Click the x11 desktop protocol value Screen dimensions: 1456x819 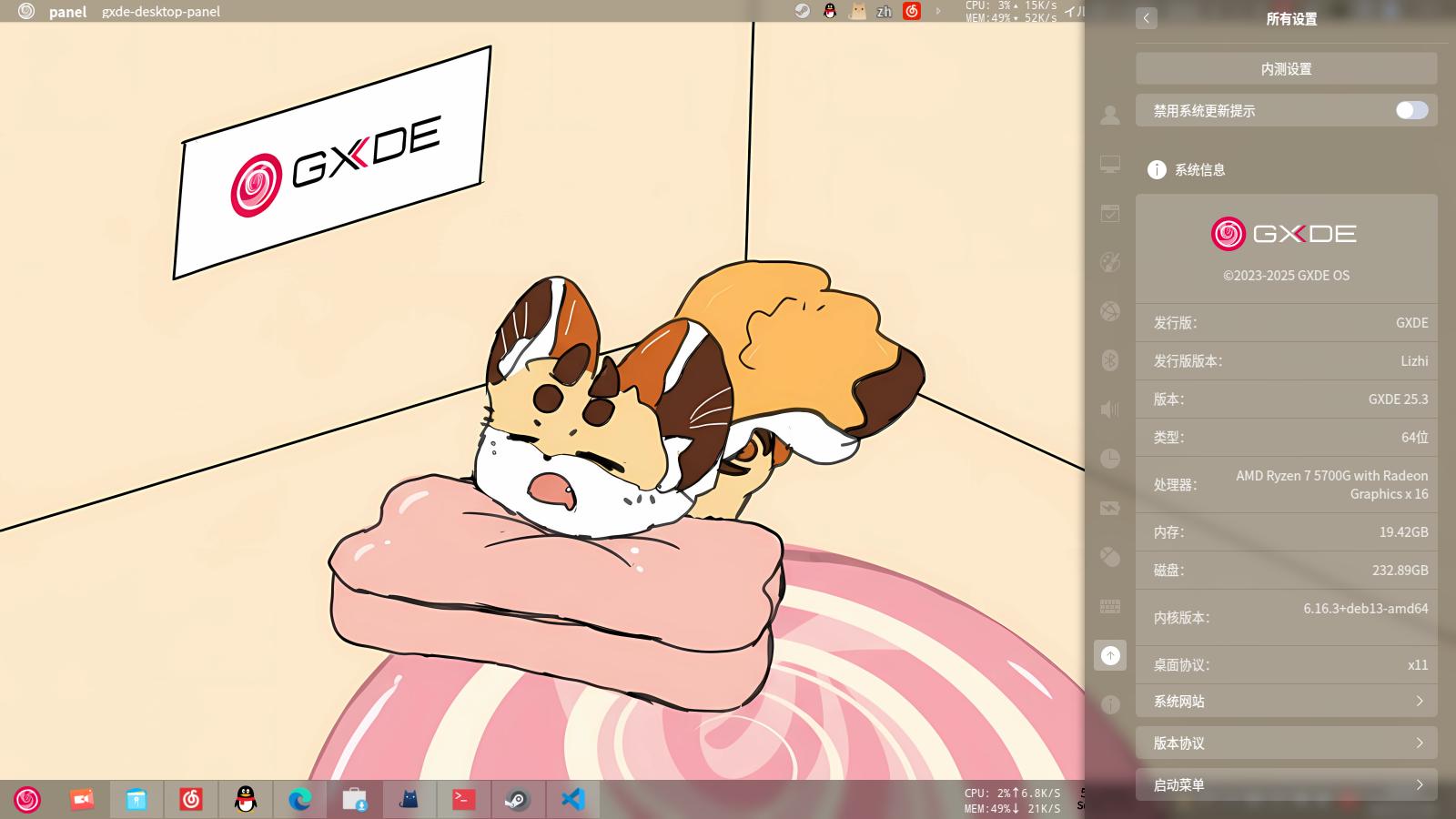[1418, 664]
